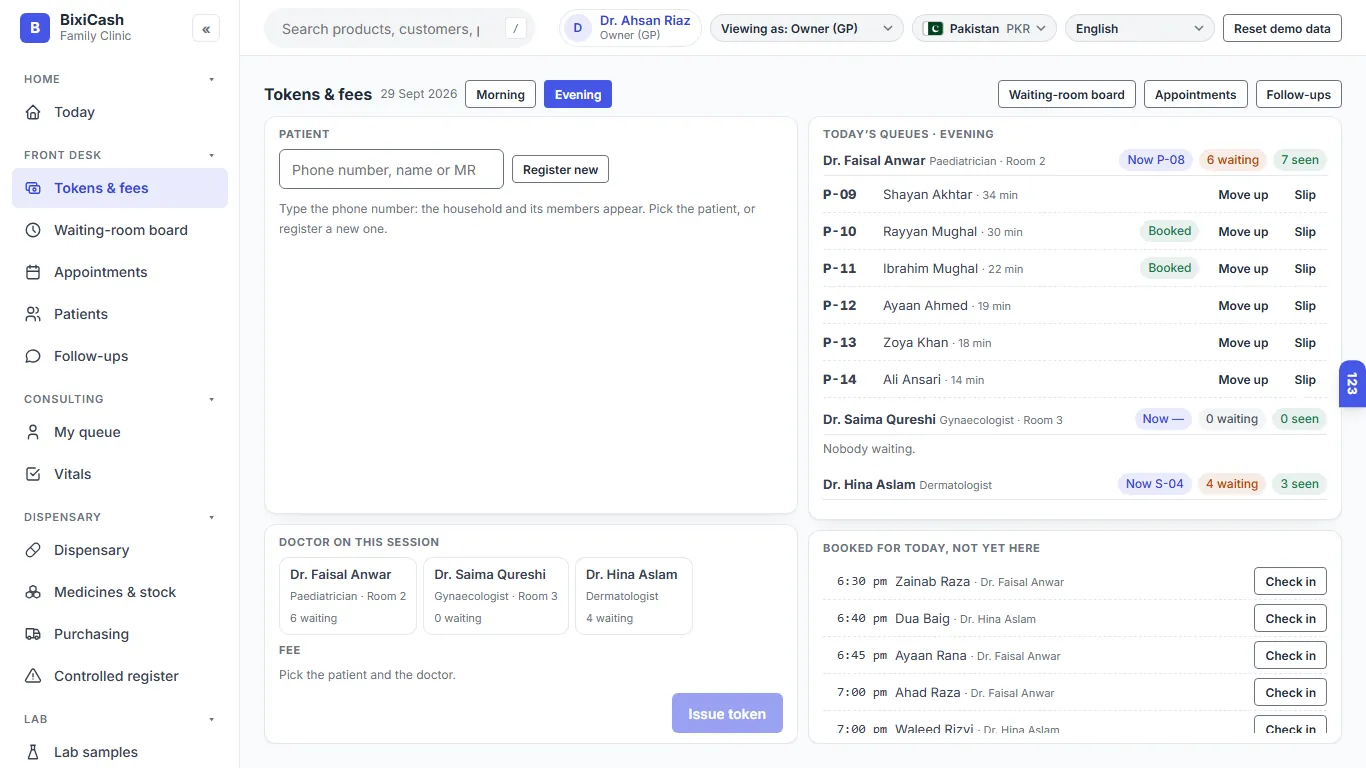Screen dimensions: 1366x768
Task: Check in Zainab Raza
Action: click(x=1290, y=582)
